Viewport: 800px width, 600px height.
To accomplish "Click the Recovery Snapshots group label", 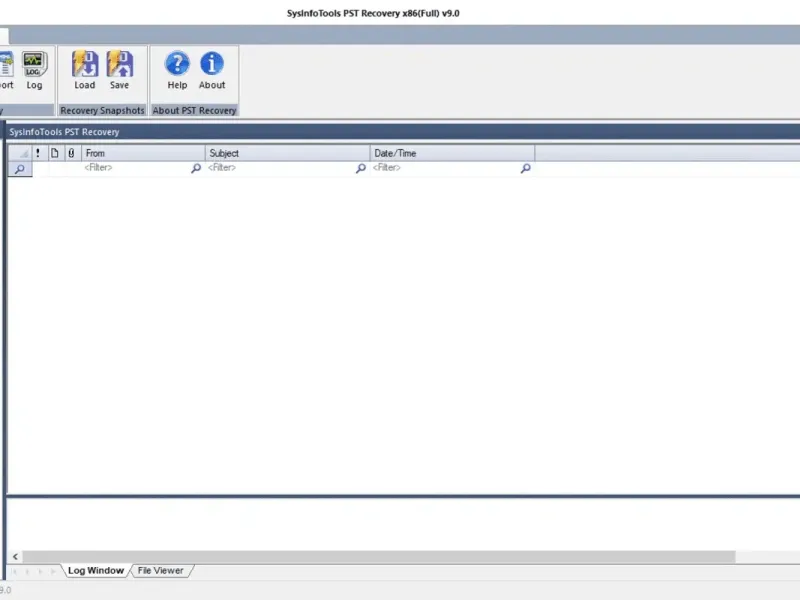I will coord(102,110).
